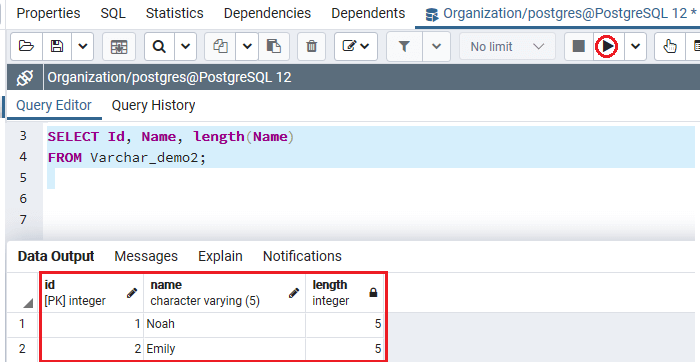Select the Query Editor tab
Screen dimensions: 700x362
54,105
